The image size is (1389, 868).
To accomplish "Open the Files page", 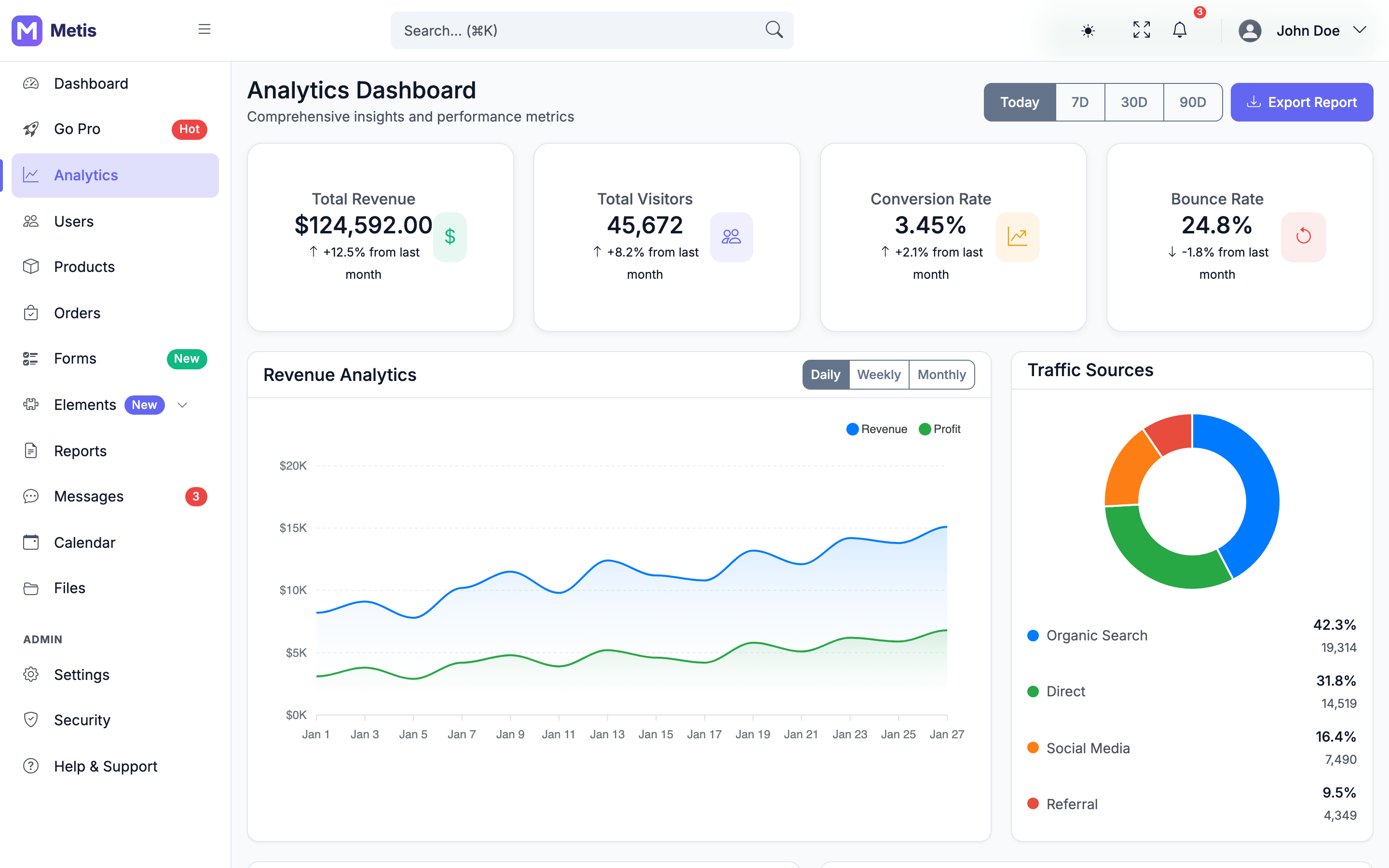I will pos(115,588).
